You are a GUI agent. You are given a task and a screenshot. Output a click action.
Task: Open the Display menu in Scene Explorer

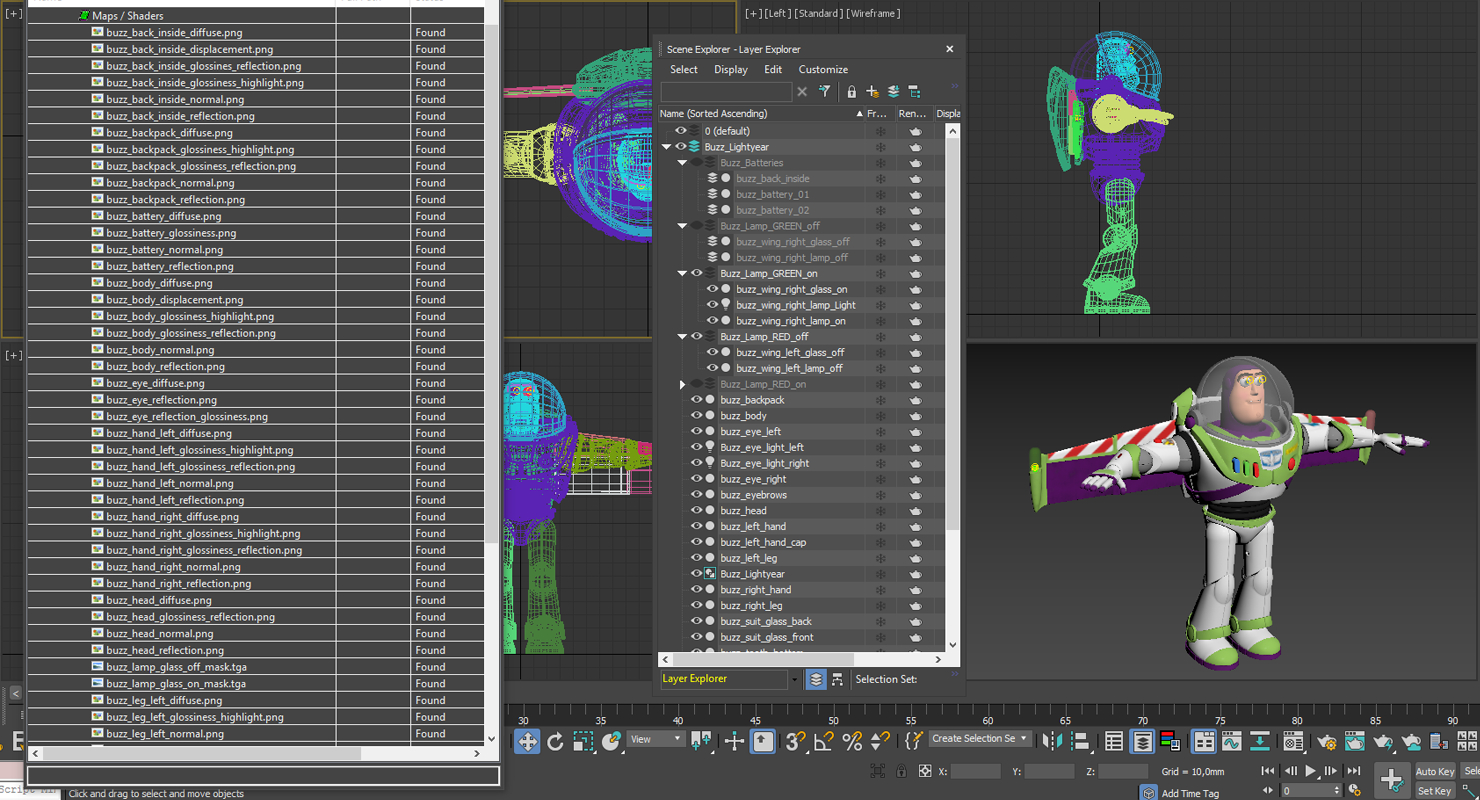click(x=730, y=69)
